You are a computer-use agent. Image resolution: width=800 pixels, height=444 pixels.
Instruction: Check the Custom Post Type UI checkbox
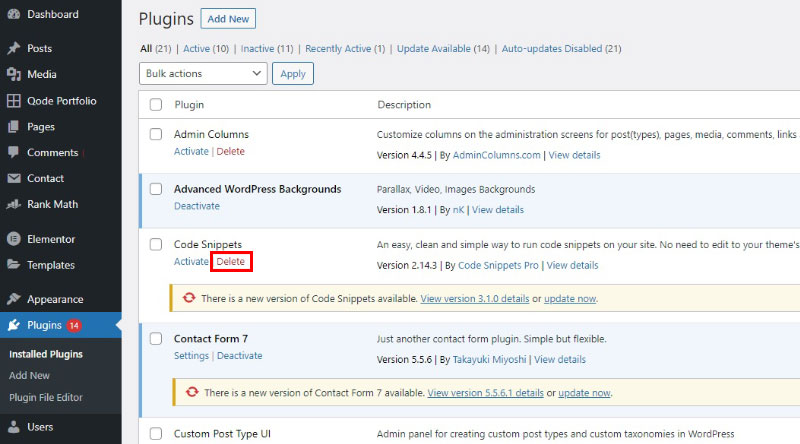[156, 434]
